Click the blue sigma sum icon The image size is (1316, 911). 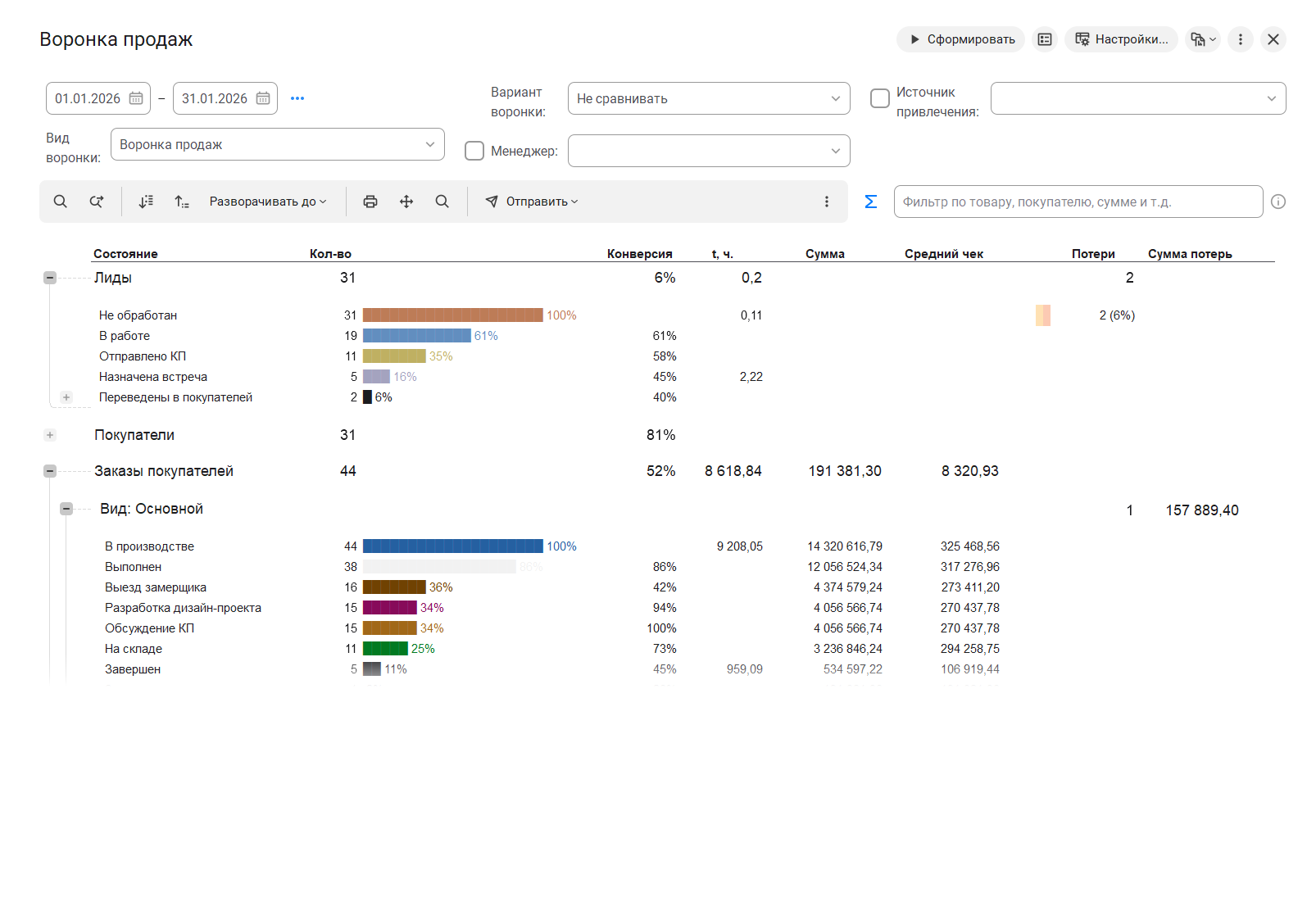pyautogui.click(x=871, y=202)
